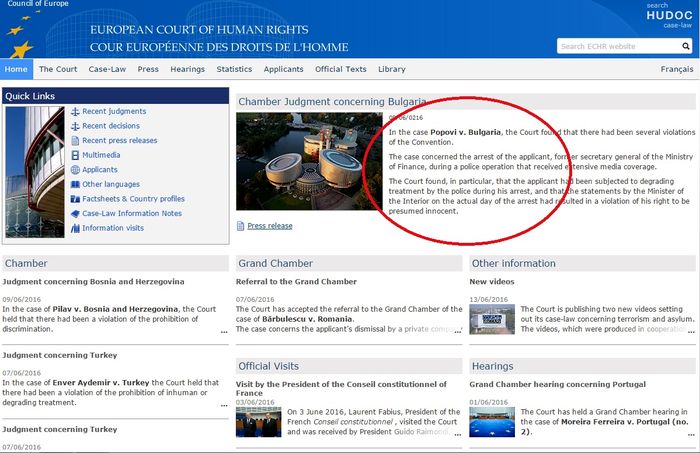Click the book icon beside Other languages
The height and width of the screenshot is (453, 700).
pos(75,184)
